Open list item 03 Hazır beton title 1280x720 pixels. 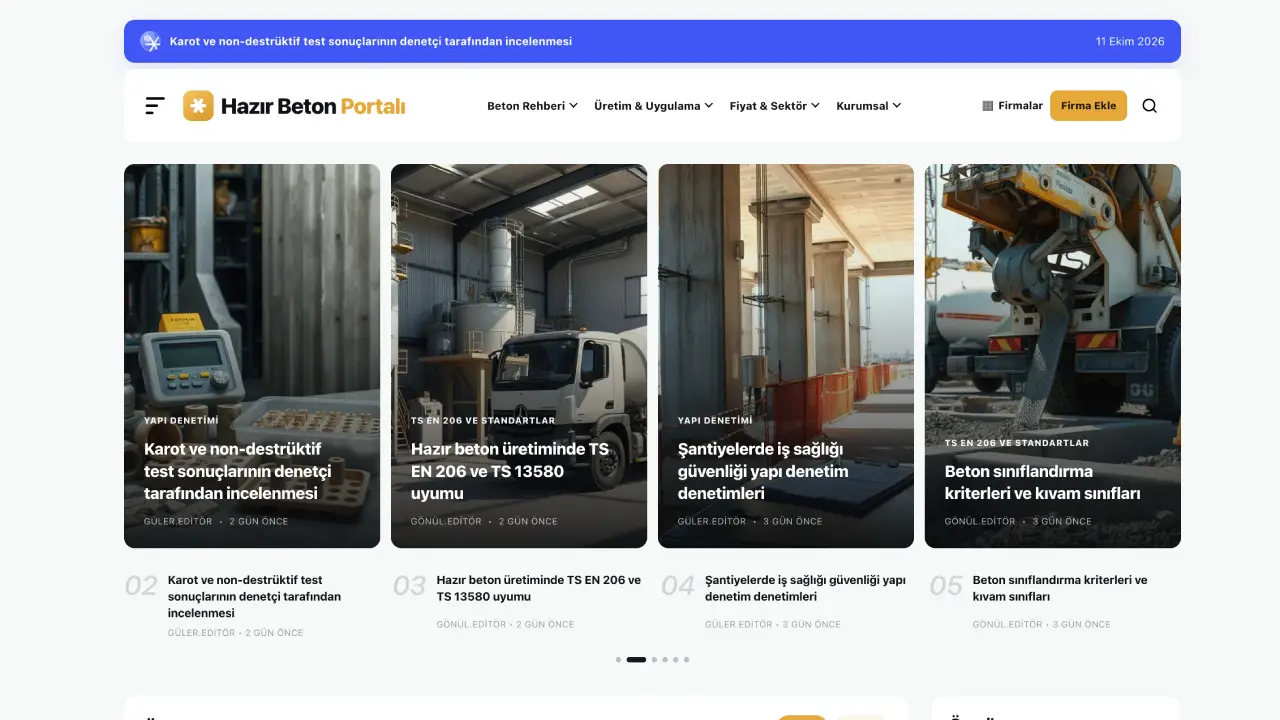point(539,588)
